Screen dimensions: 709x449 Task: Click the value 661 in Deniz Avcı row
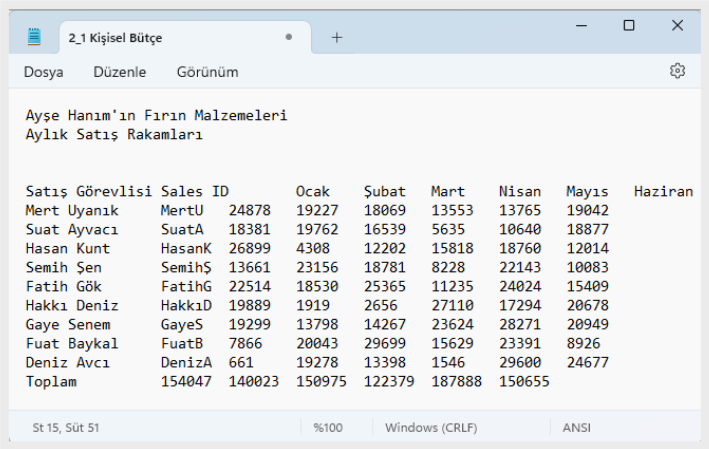click(241, 362)
